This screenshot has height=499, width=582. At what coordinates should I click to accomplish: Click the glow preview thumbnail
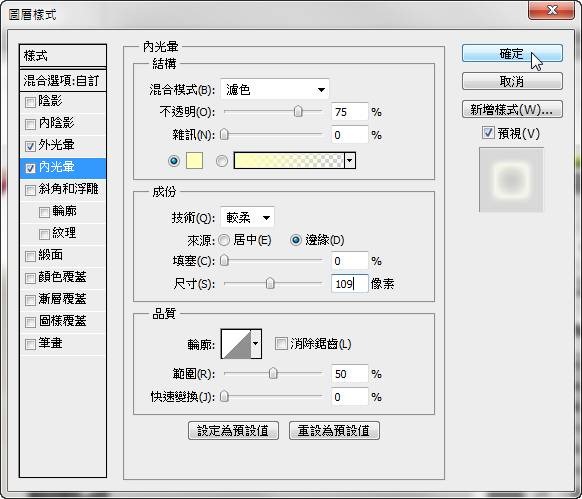pyautogui.click(x=511, y=180)
